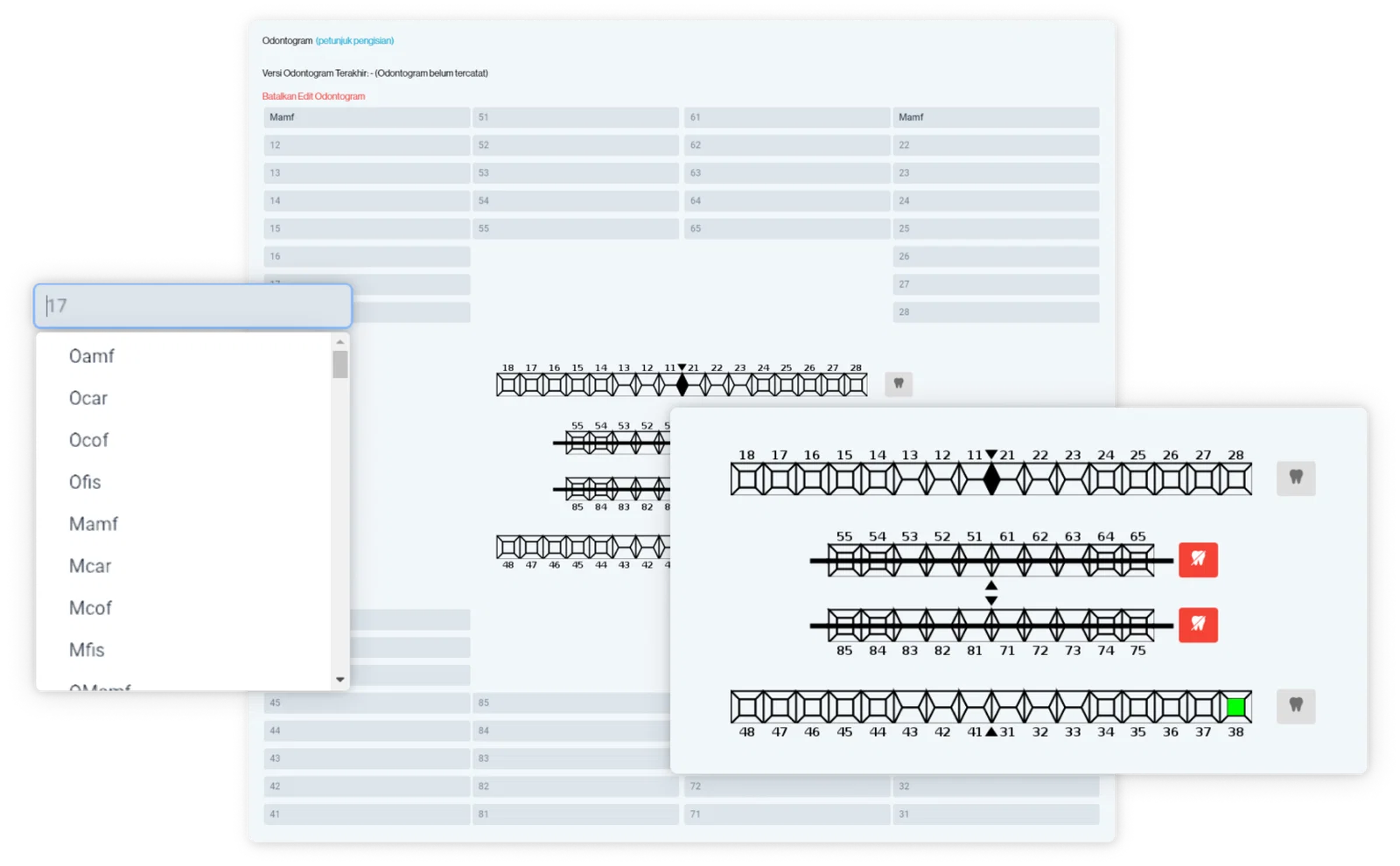
Task: Click the down triangle marker above tooth 11-21
Action: 991,455
